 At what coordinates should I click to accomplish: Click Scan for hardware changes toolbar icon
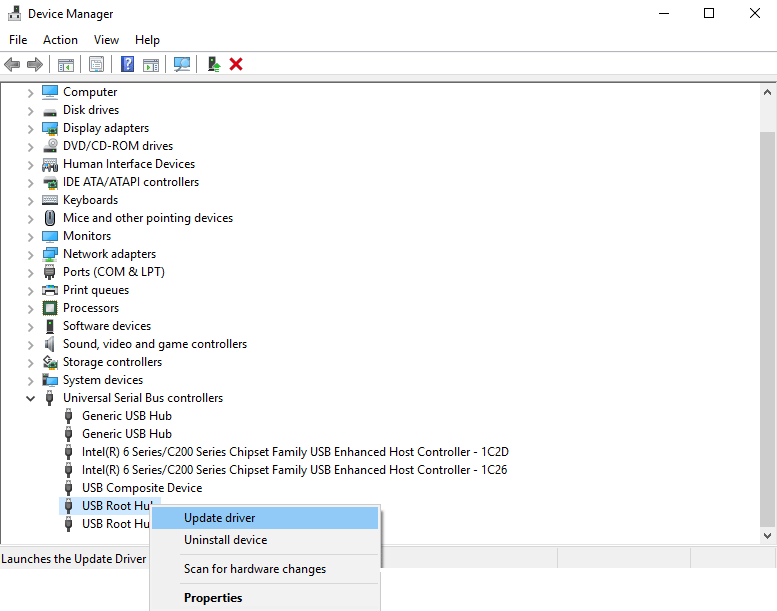coord(182,64)
